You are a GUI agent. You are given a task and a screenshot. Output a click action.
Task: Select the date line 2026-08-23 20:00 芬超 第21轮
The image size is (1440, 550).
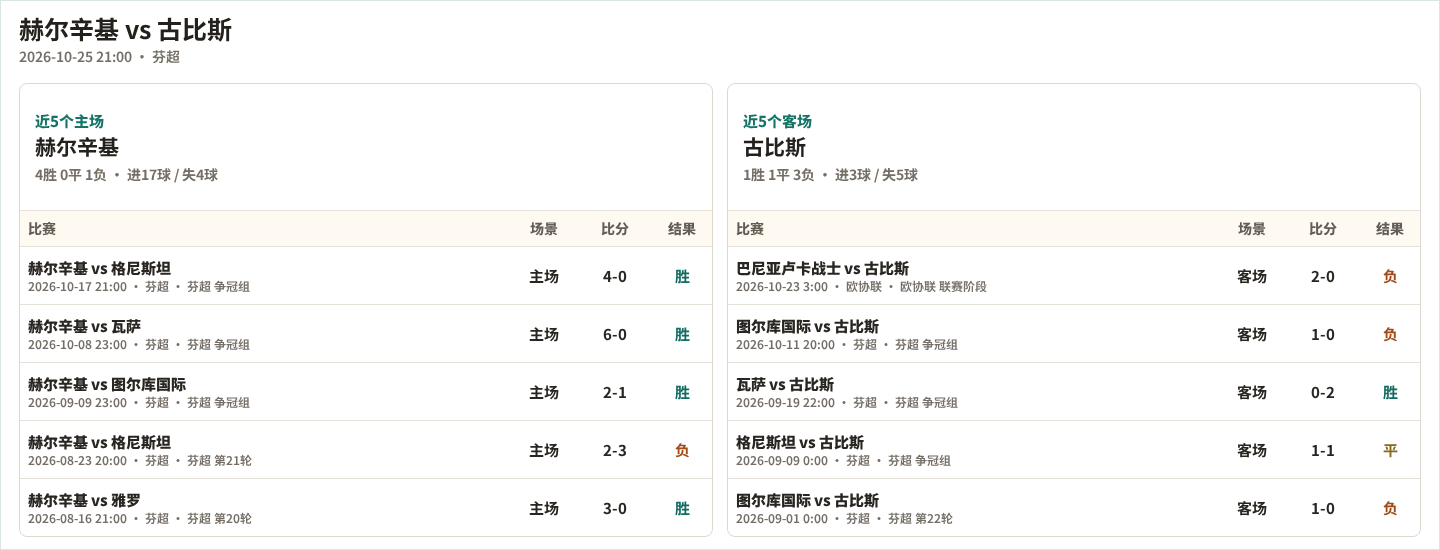coord(140,461)
